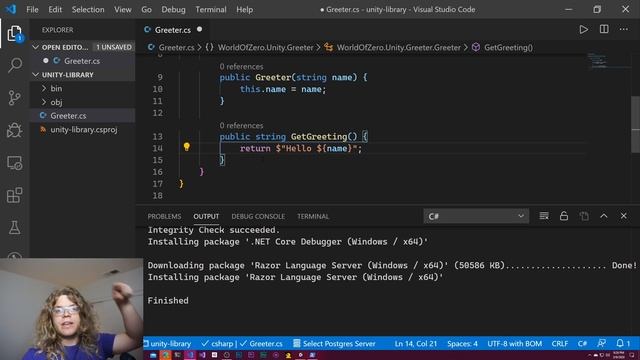Open the Explorer view in activity bar
The height and width of the screenshot is (360, 640).
pos(15,33)
